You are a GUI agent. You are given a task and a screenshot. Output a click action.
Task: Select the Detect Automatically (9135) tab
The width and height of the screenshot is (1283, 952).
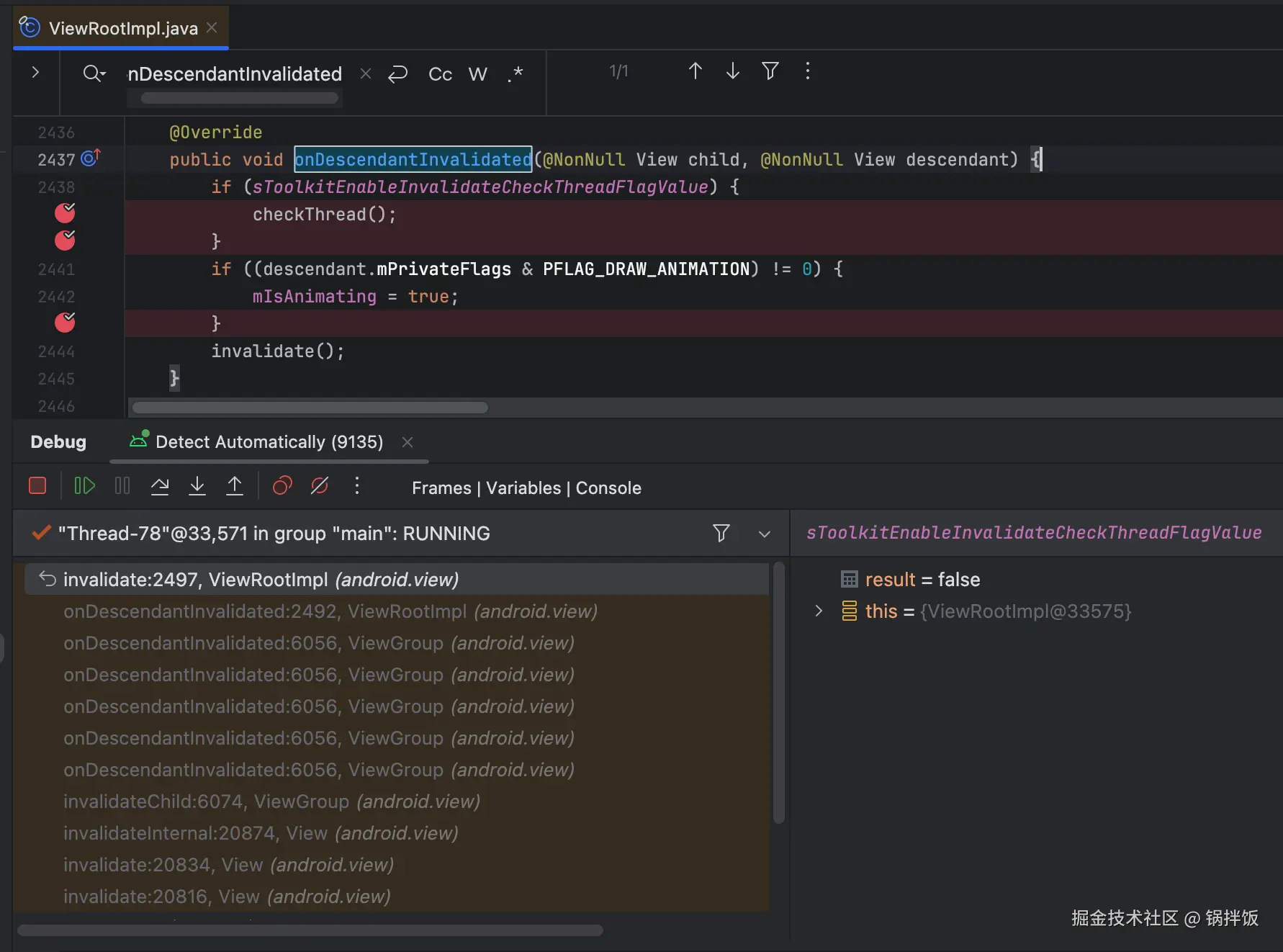point(269,442)
